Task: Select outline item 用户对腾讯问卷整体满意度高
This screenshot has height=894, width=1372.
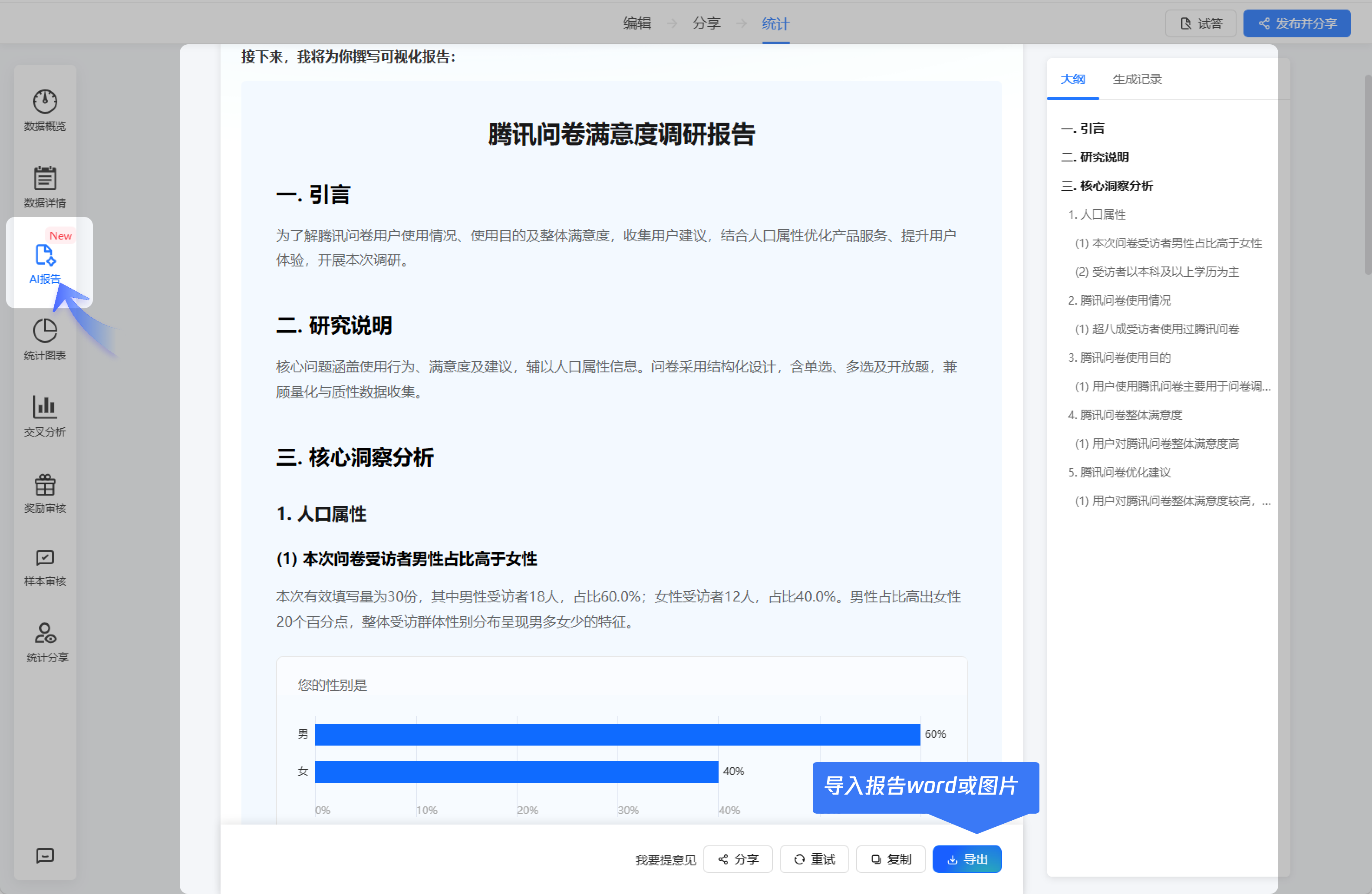Action: [x=1157, y=444]
